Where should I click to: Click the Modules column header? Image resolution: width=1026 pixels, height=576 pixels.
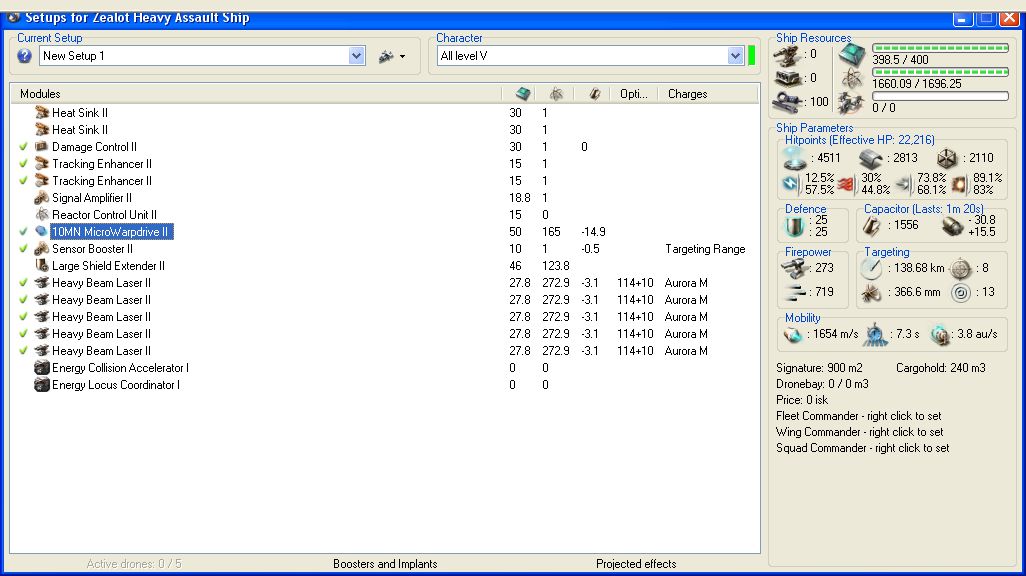256,94
